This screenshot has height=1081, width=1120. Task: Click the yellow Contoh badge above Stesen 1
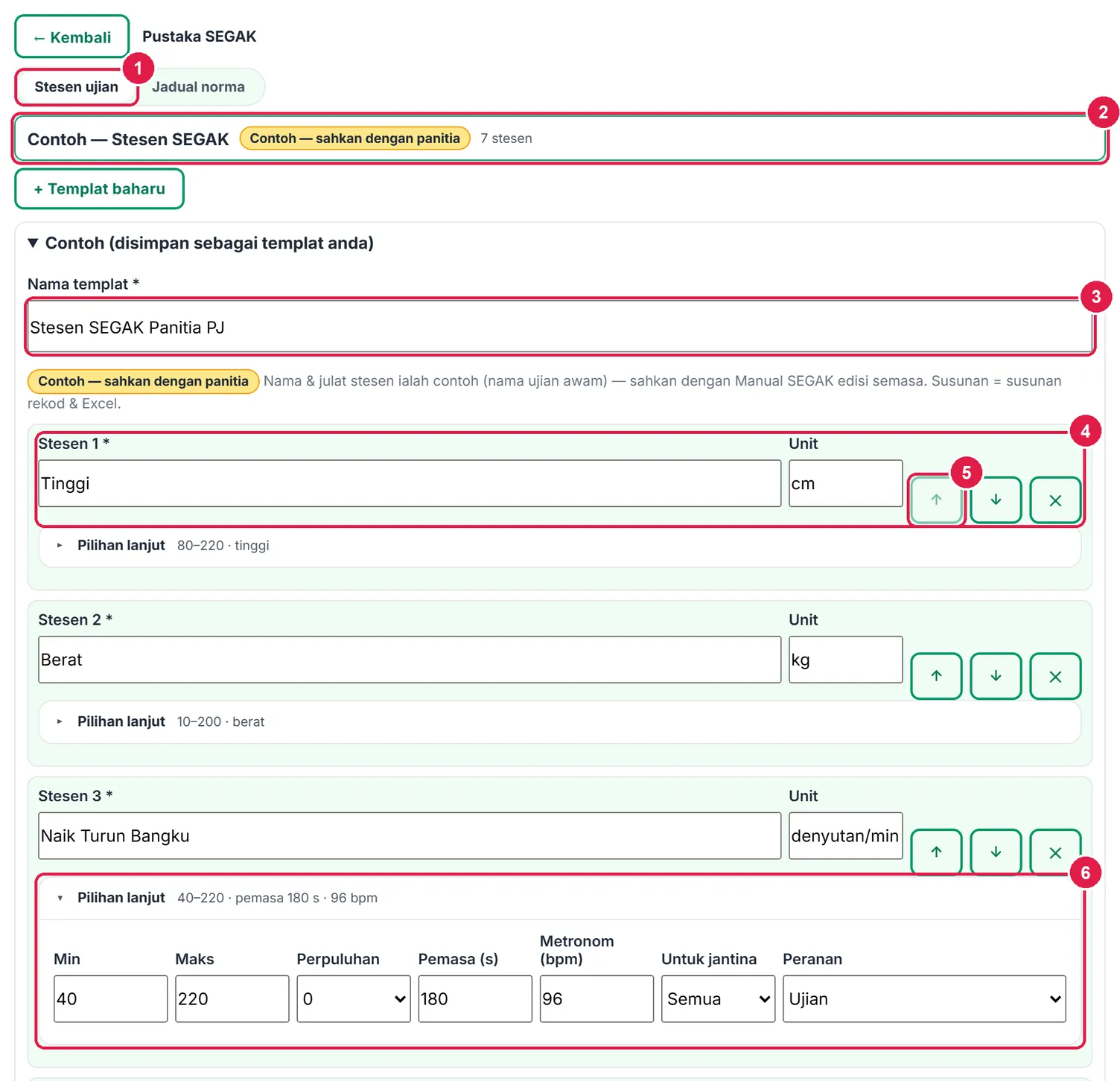tap(144, 381)
